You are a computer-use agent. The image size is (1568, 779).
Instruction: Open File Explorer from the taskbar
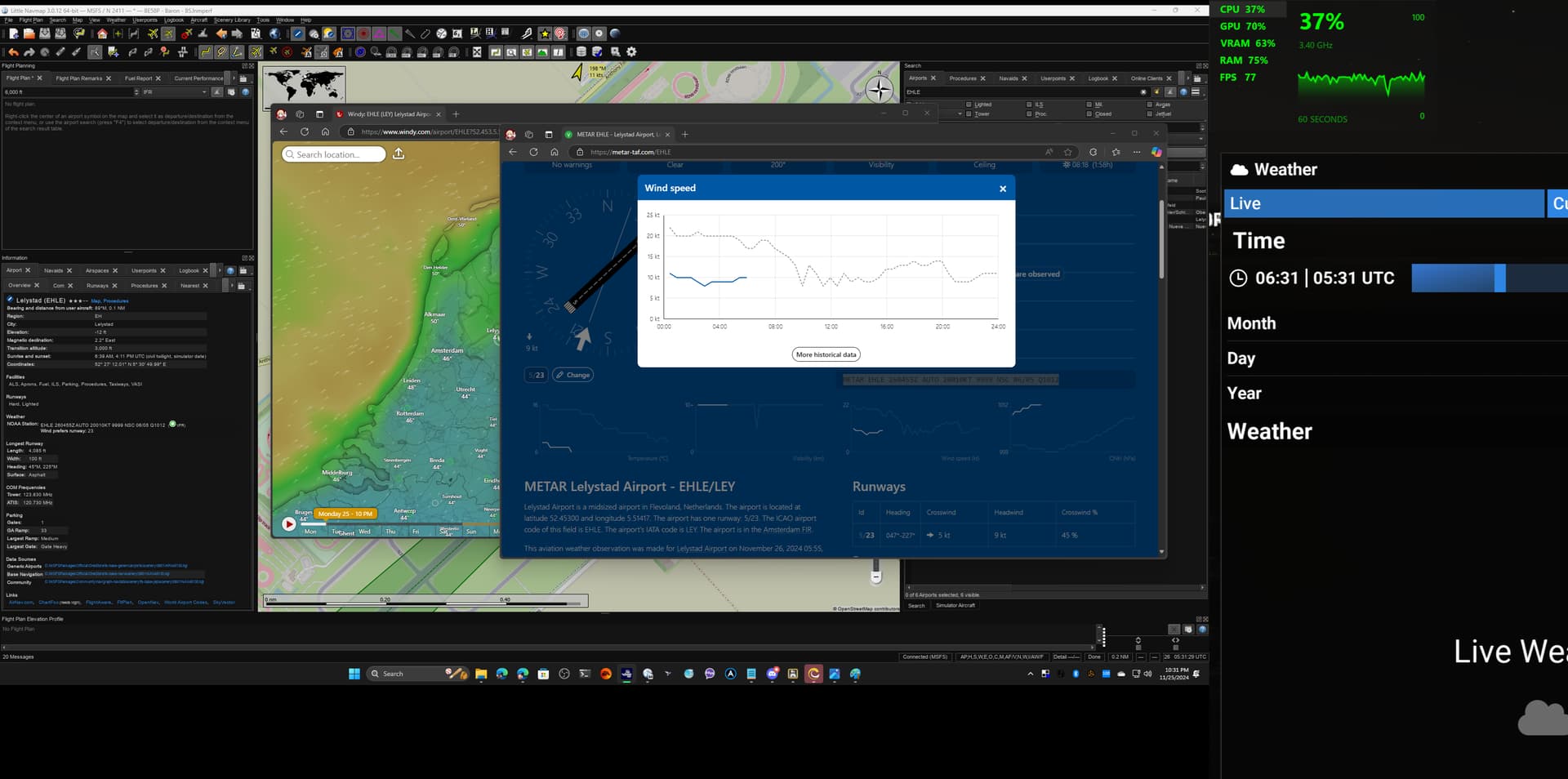click(481, 674)
